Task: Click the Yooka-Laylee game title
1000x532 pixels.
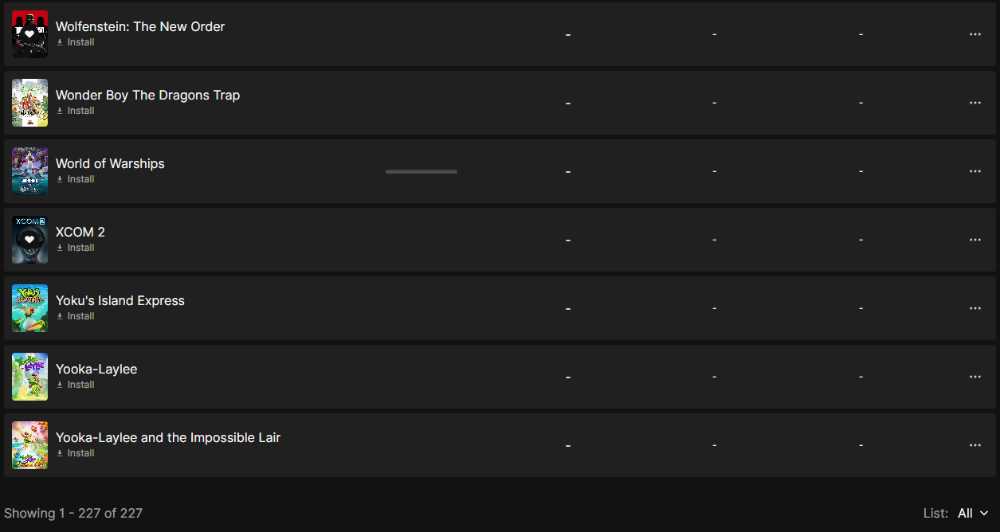Action: coord(96,369)
